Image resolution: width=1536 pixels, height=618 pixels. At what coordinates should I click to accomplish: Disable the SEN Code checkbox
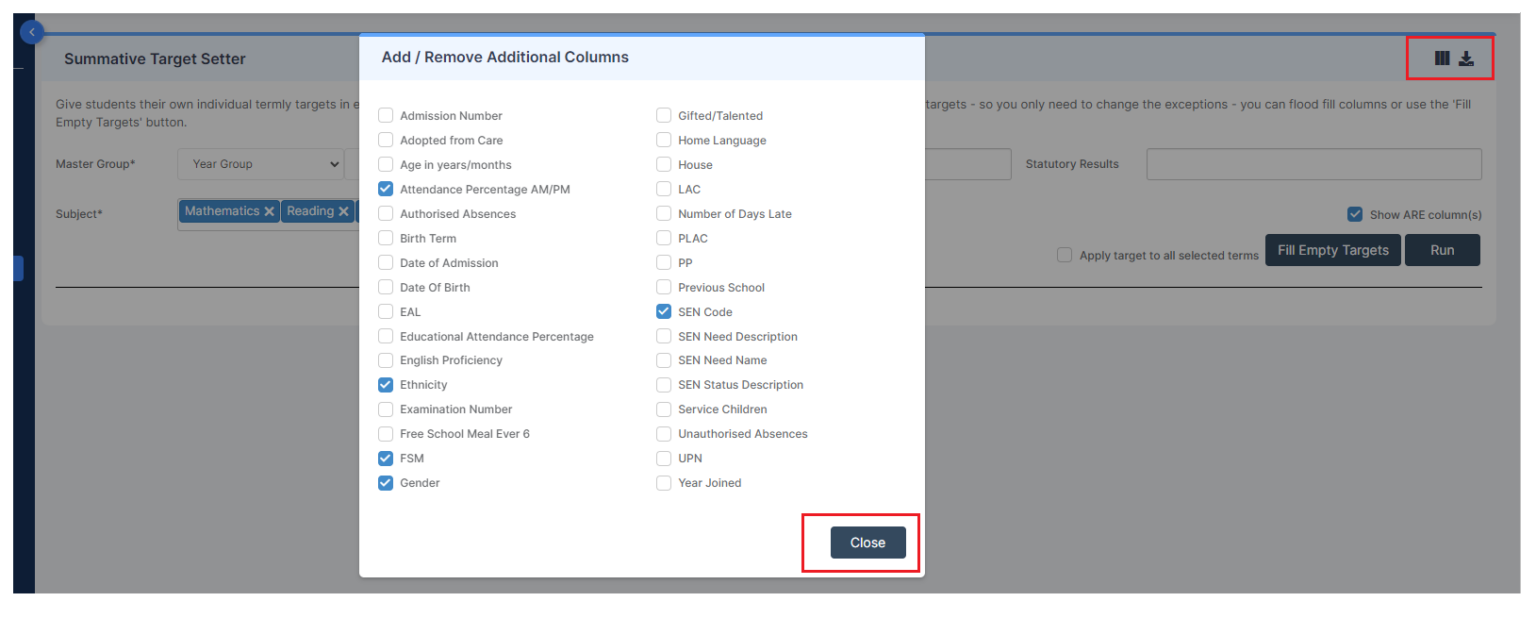click(663, 311)
